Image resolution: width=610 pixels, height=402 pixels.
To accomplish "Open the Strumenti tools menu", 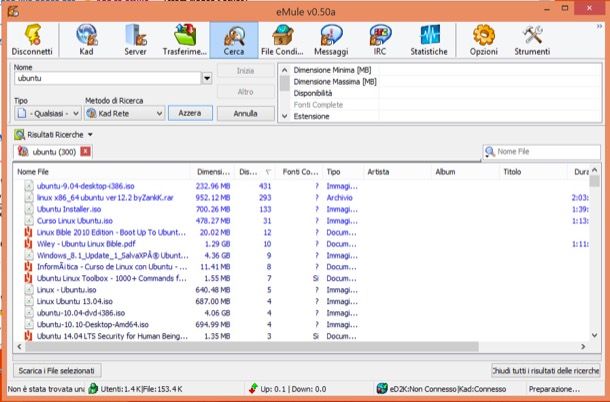I will tap(532, 40).
